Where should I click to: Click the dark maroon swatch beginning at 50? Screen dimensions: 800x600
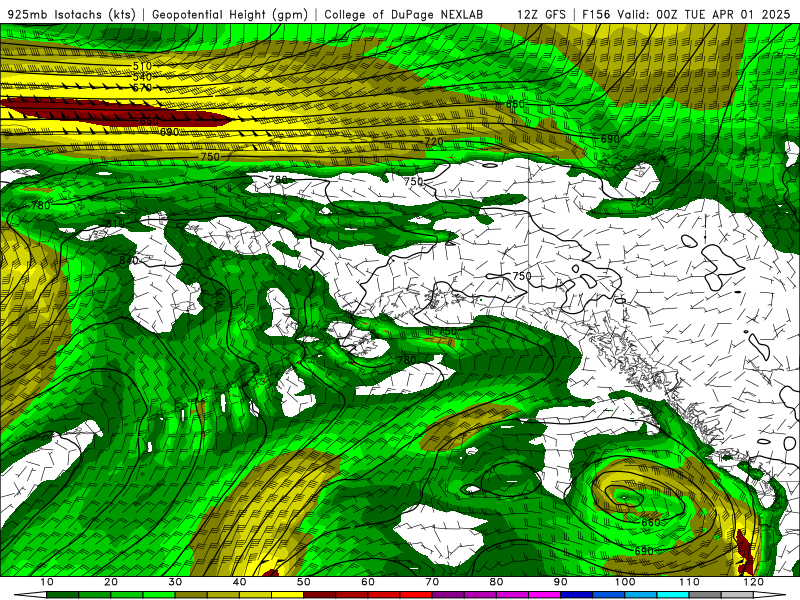pyautogui.click(x=319, y=595)
